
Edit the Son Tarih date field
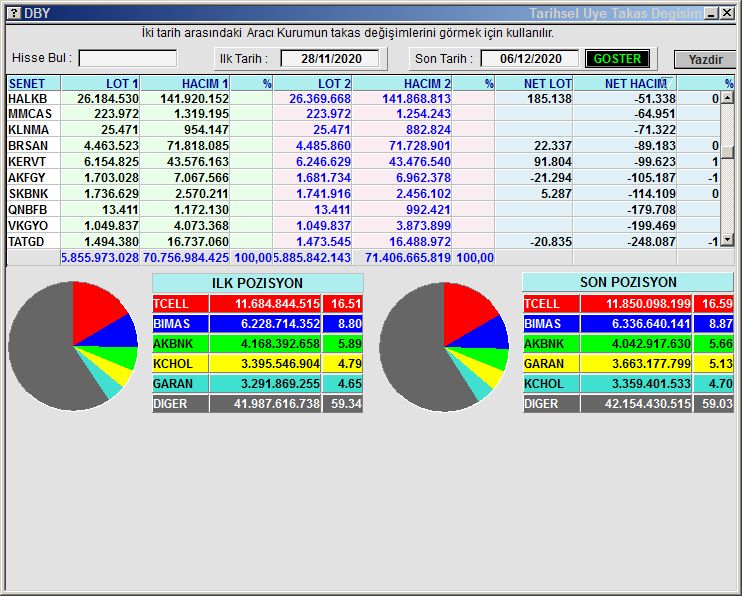coord(530,59)
